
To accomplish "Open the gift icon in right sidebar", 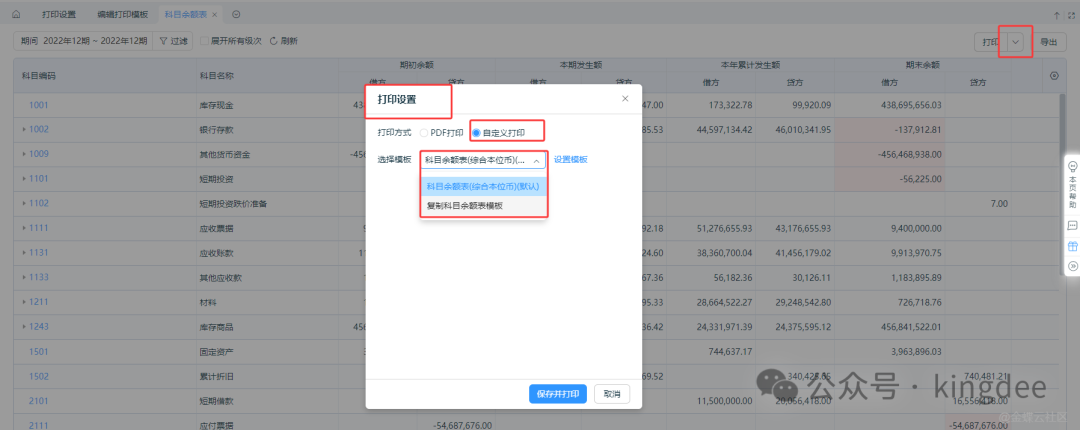I will 1072,246.
